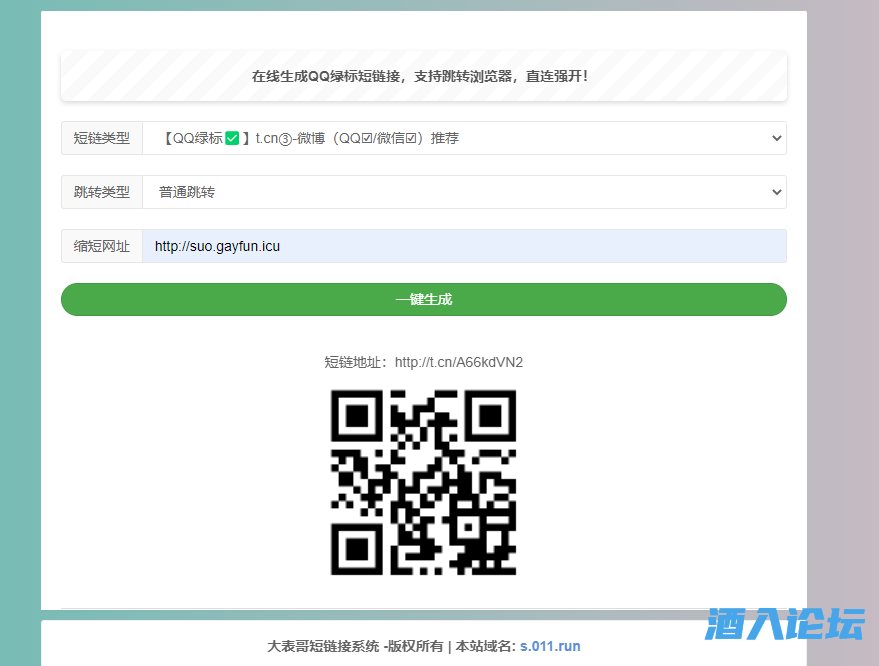Click the arrow on the t.cn select box
879x666 pixels.
point(777,139)
